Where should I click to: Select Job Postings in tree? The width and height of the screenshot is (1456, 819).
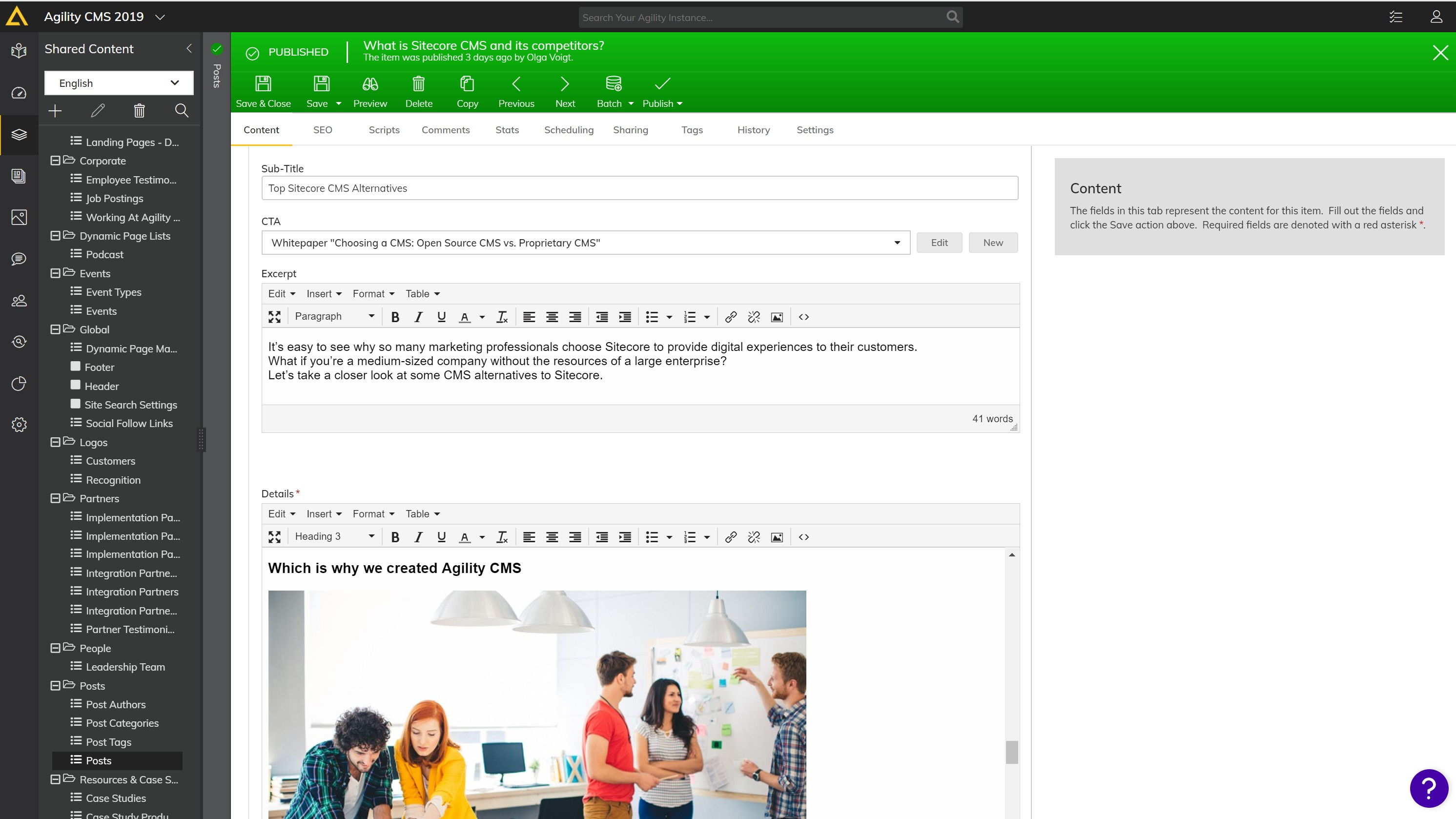[114, 198]
